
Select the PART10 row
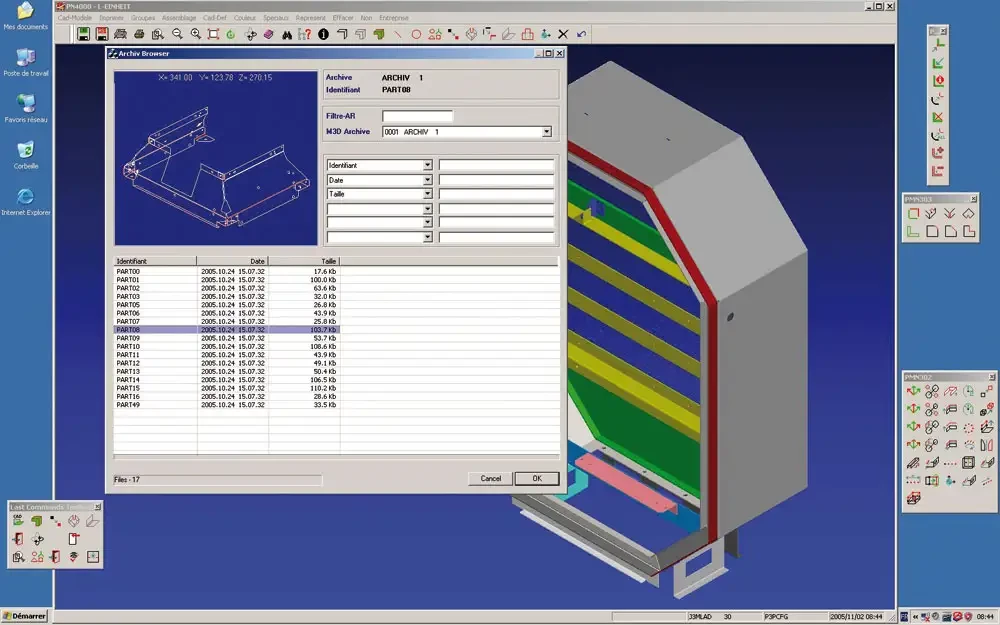tap(226, 346)
